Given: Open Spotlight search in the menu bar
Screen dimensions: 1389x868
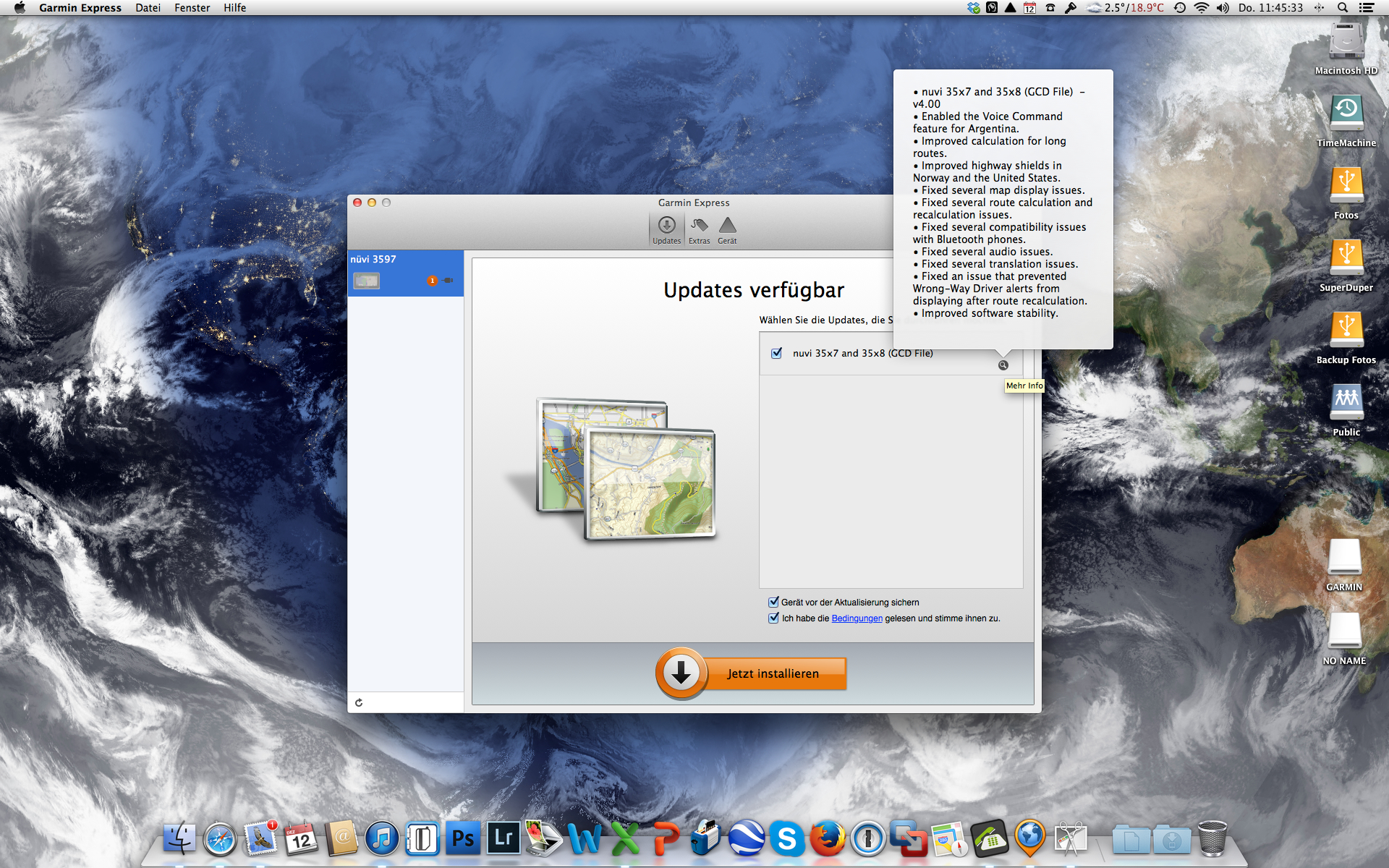Looking at the screenshot, I should 1343,8.
